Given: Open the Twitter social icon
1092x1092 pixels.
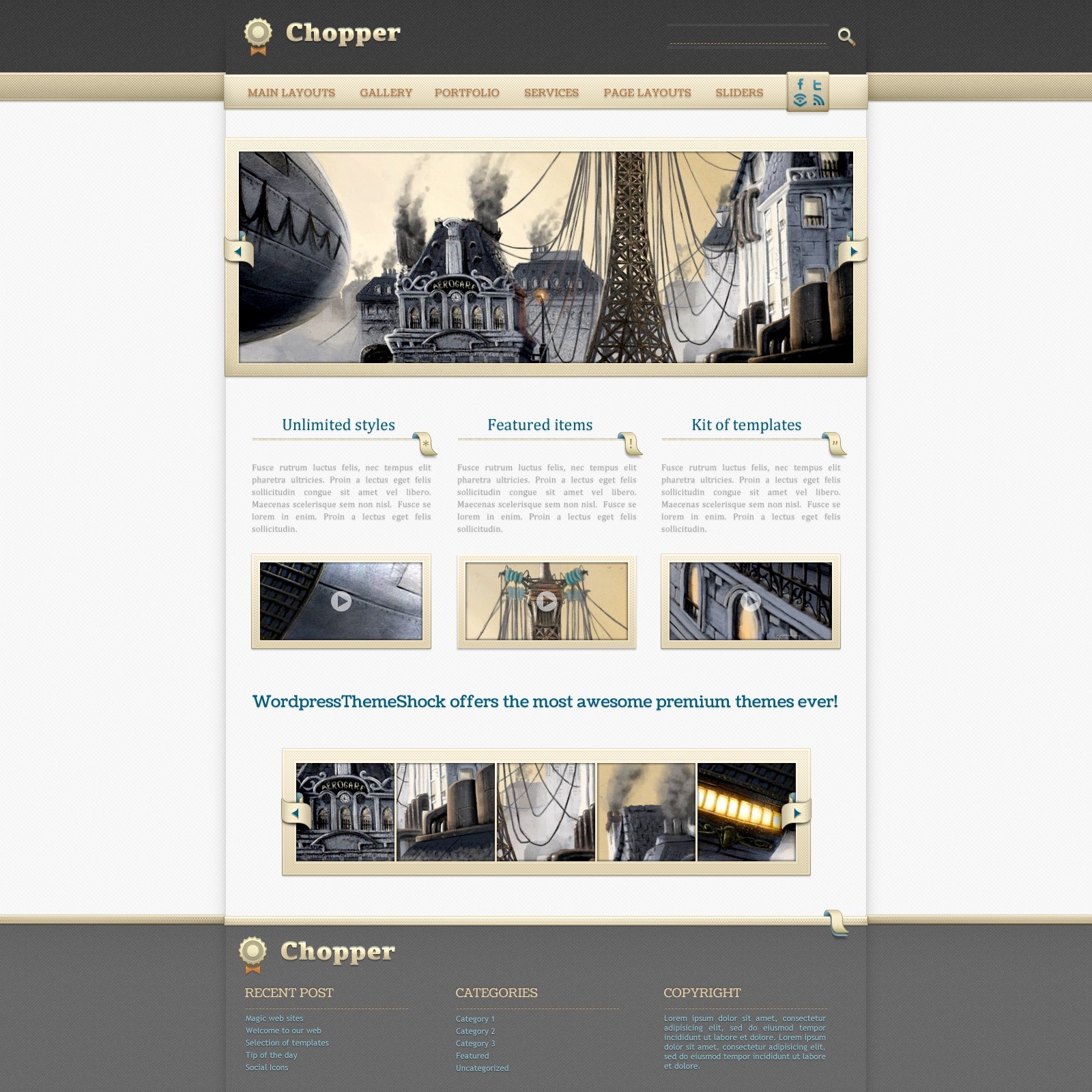Looking at the screenshot, I should (x=817, y=85).
